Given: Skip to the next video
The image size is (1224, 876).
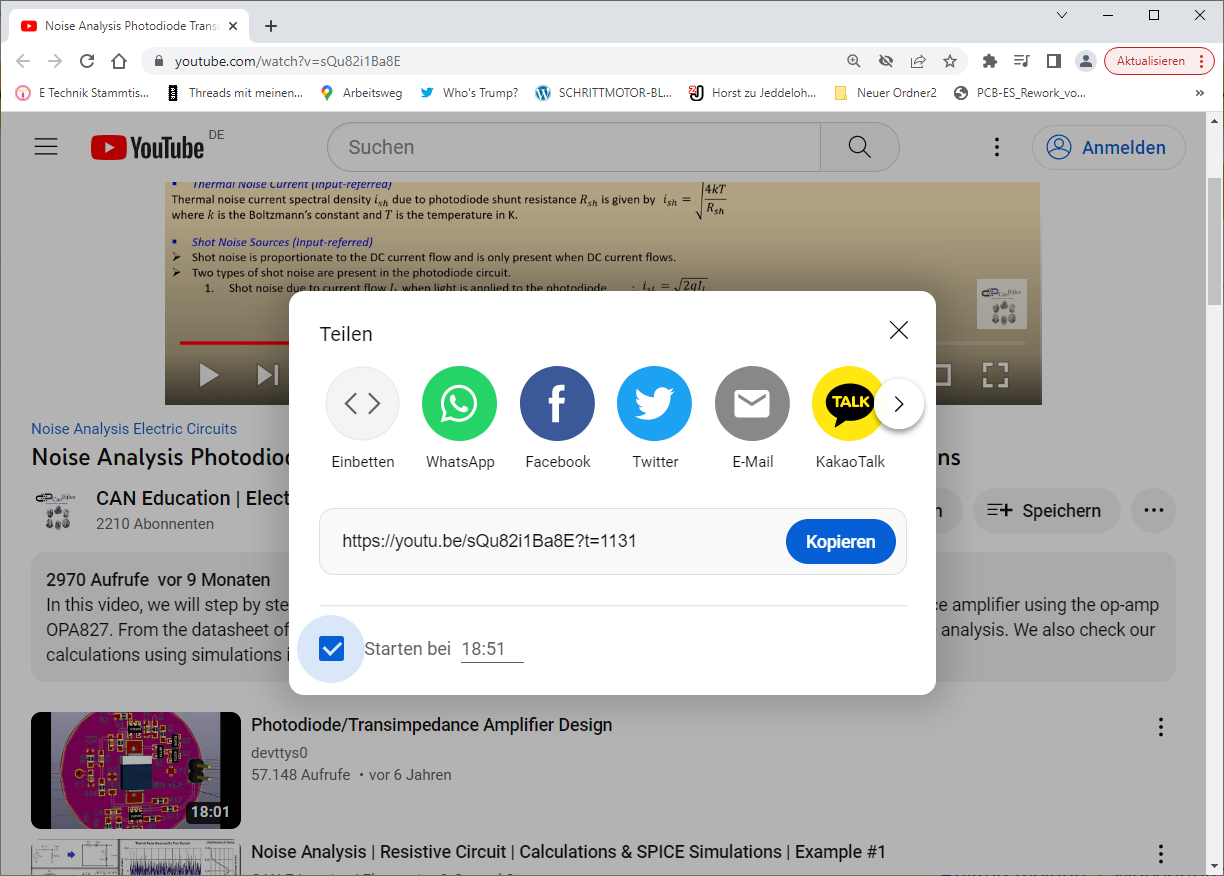Looking at the screenshot, I should 267,375.
